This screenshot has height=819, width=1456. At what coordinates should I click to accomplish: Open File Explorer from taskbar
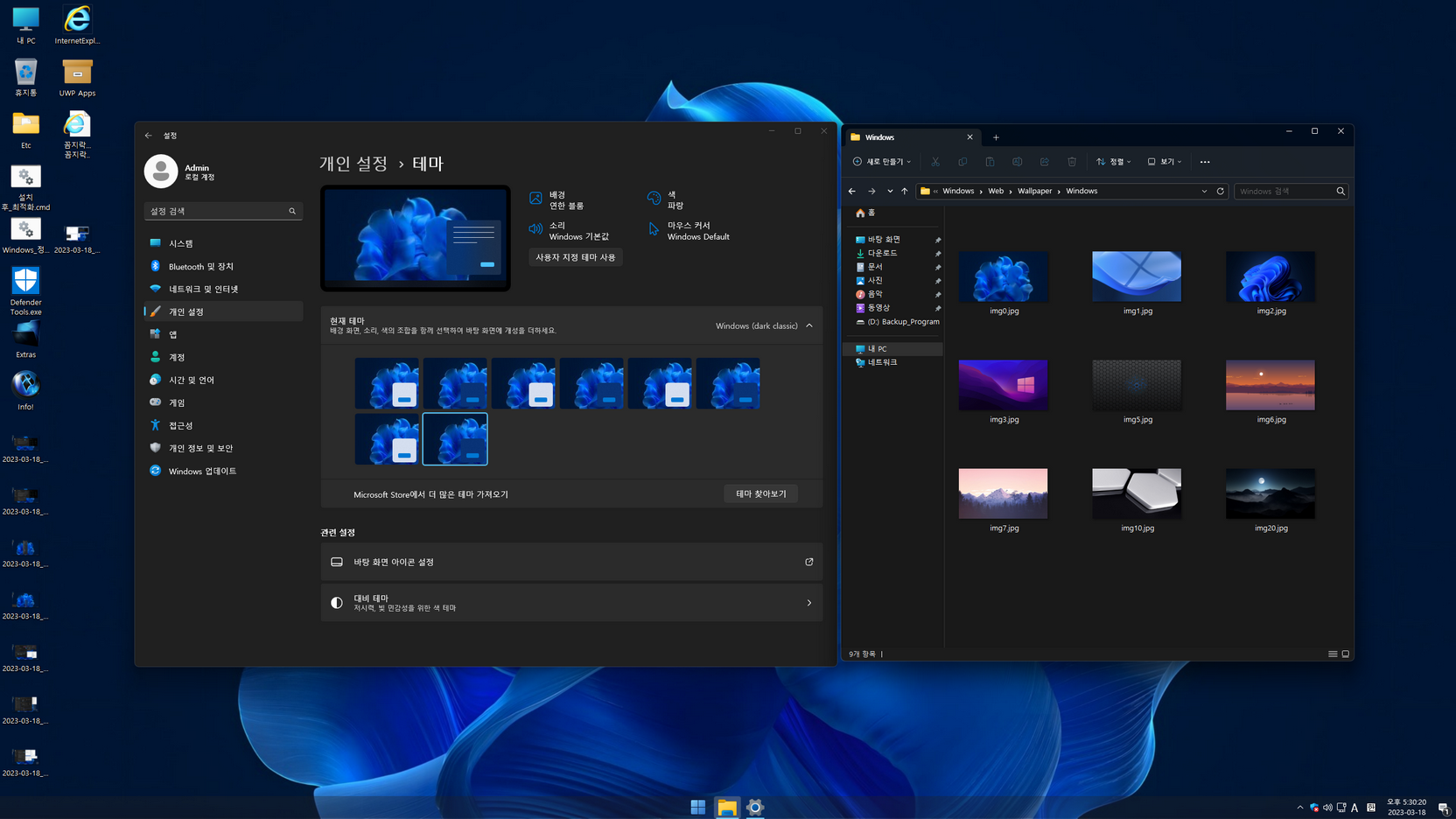(x=727, y=807)
